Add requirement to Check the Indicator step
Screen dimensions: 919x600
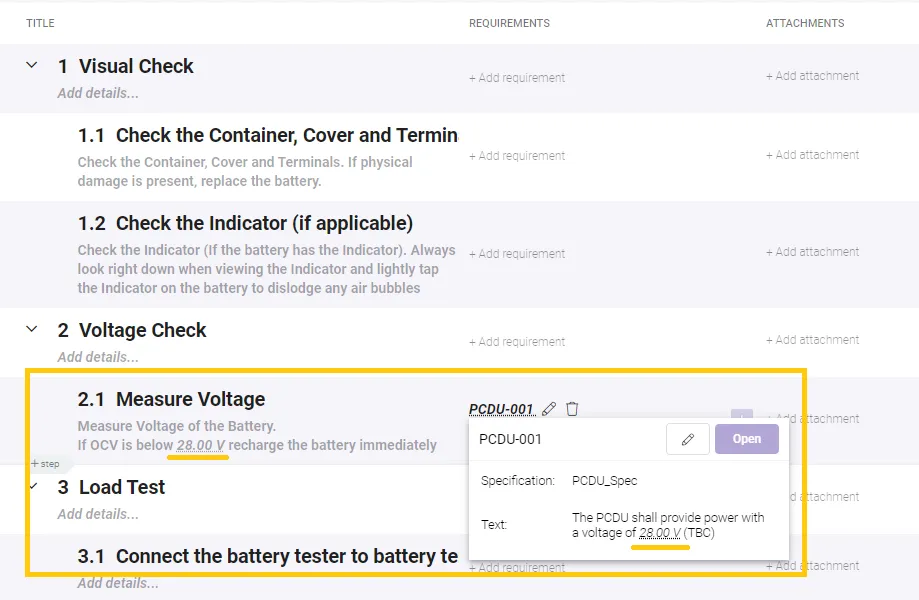point(517,254)
